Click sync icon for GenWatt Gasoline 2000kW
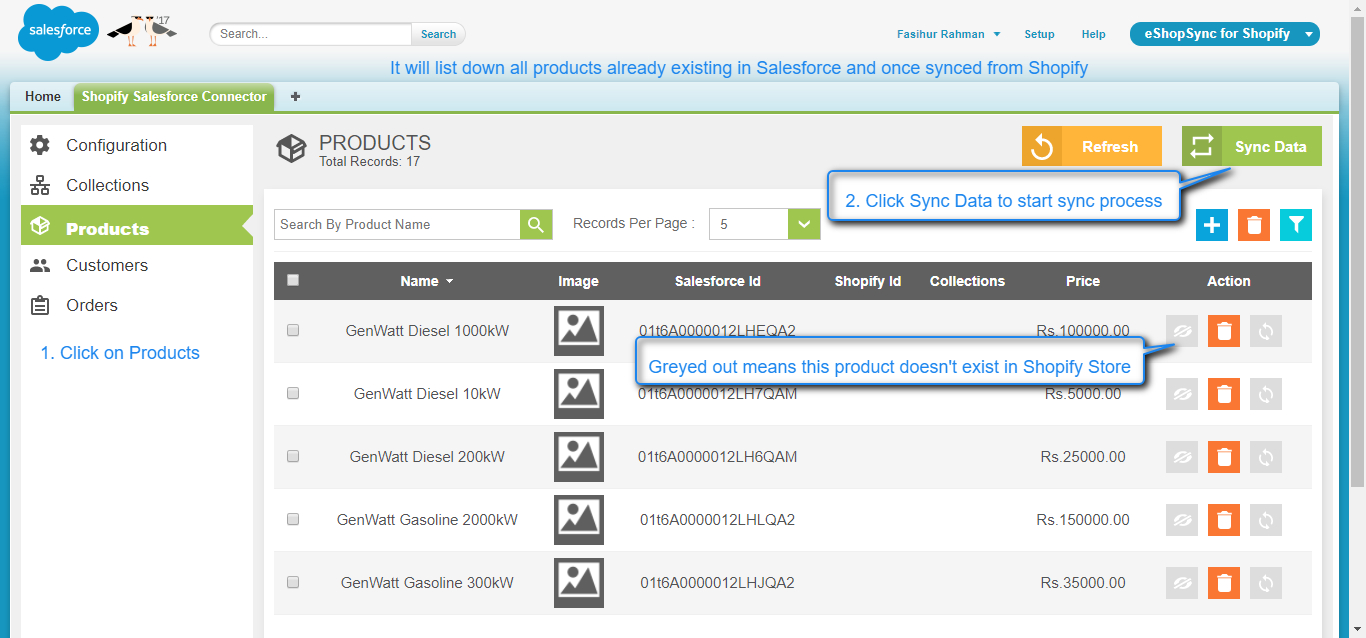Viewport: 1366px width, 638px height. point(1266,520)
